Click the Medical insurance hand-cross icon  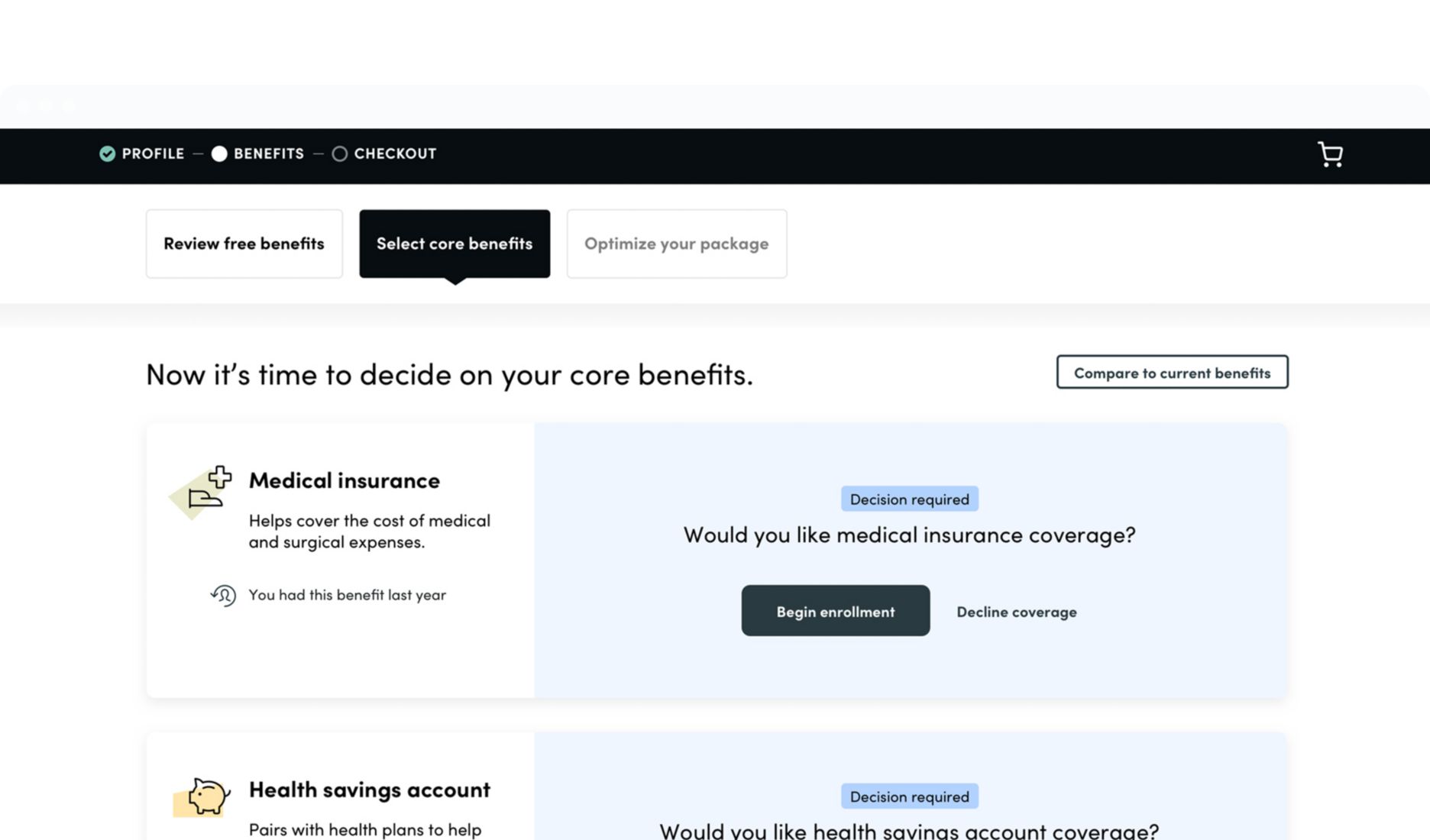(x=203, y=490)
